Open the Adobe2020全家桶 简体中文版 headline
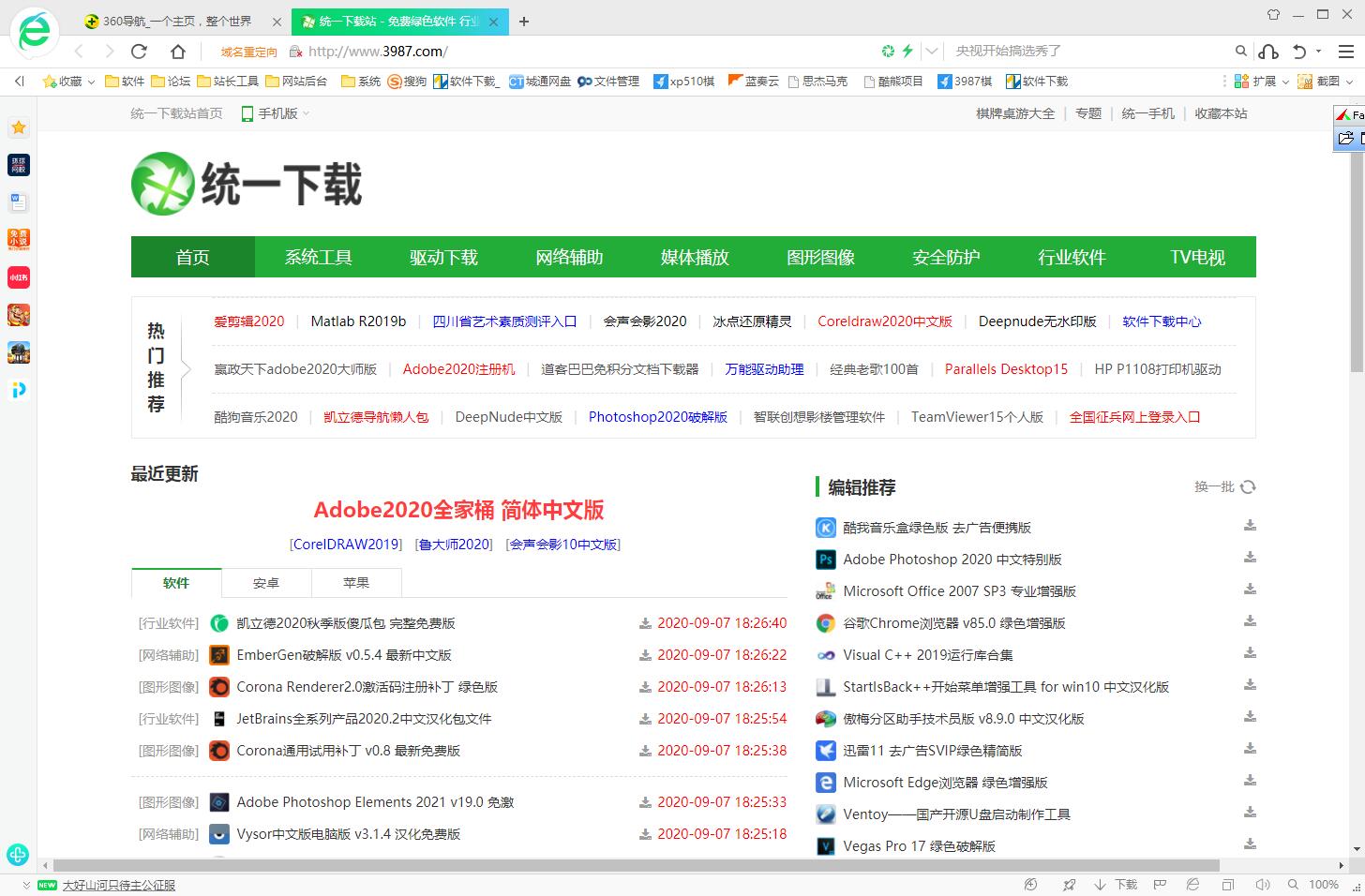 [x=458, y=510]
